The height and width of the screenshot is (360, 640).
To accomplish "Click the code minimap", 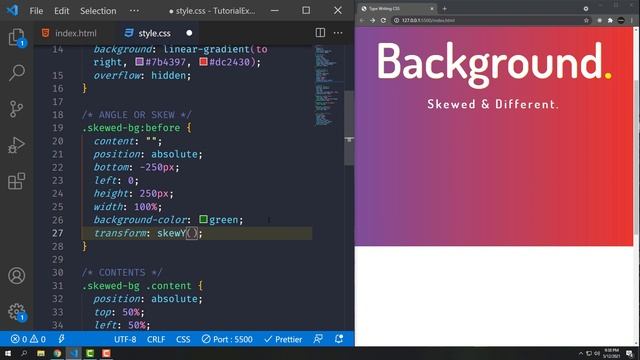I will click(x=329, y=86).
